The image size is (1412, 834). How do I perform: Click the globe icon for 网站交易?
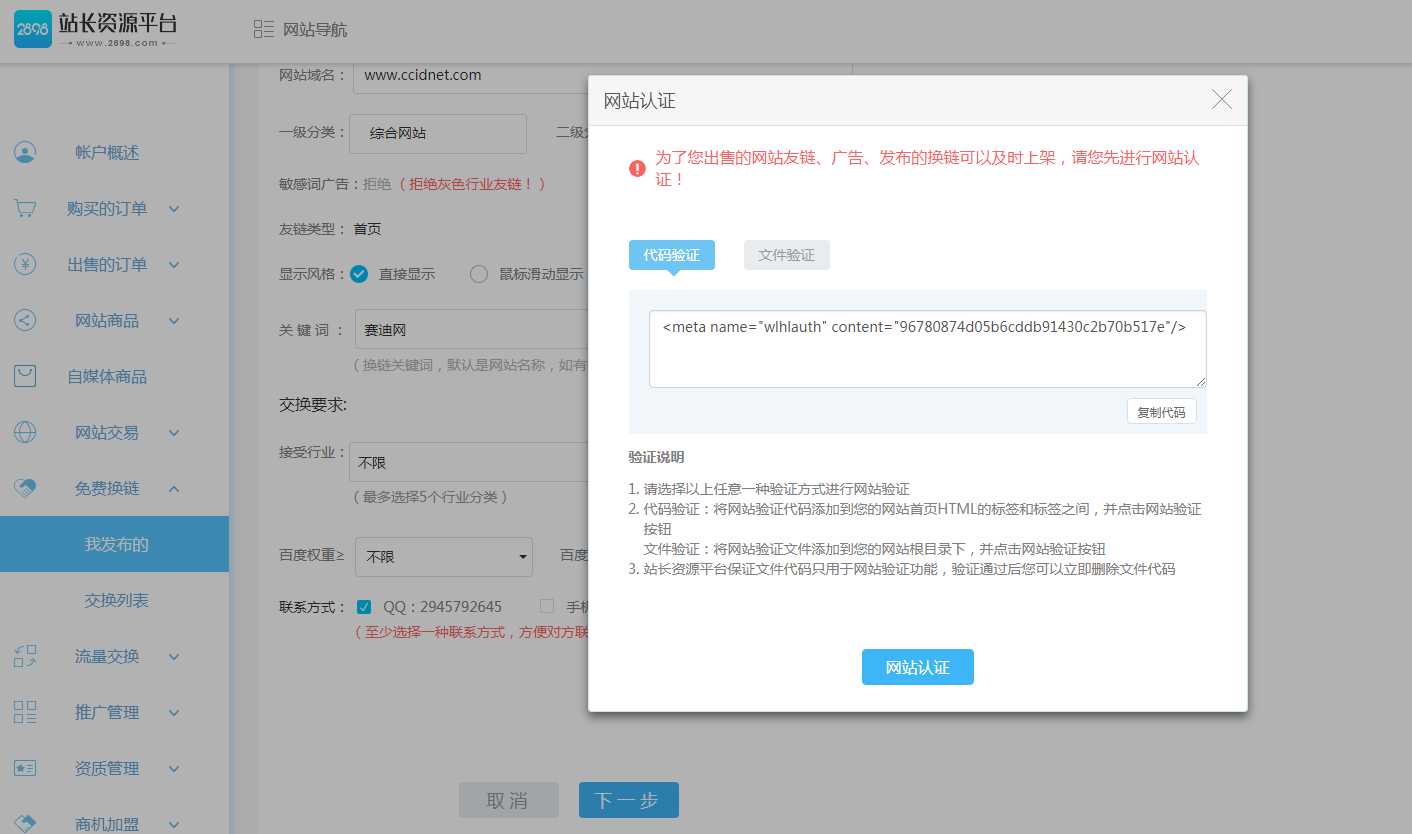click(x=25, y=433)
